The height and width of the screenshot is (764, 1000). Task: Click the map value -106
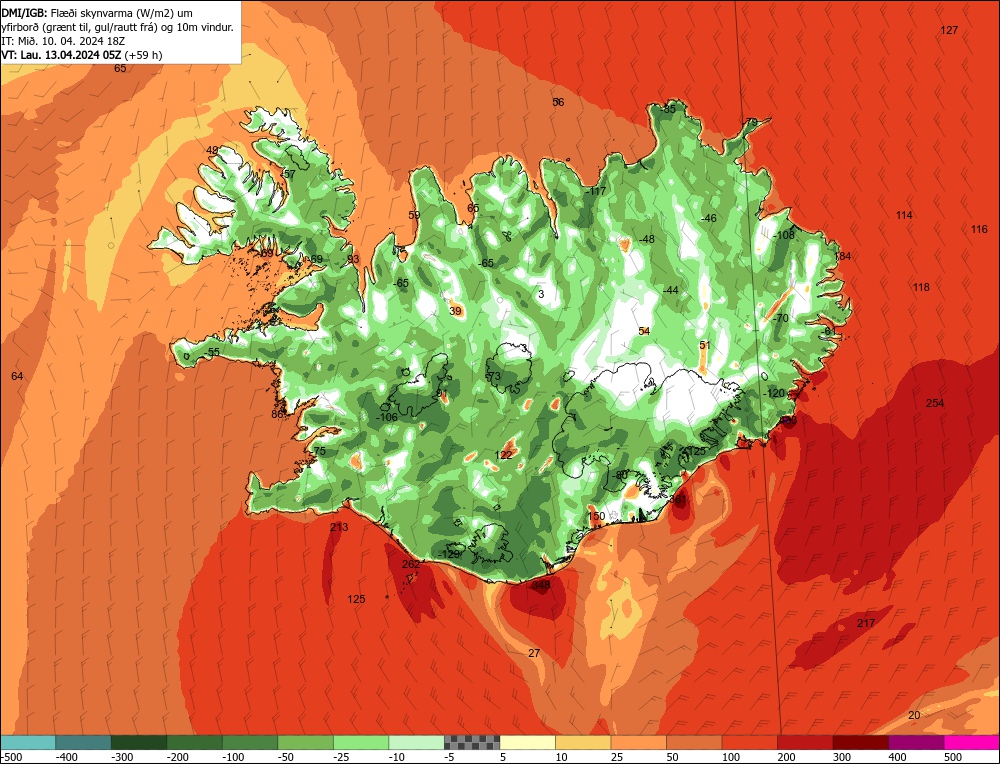pos(386,417)
